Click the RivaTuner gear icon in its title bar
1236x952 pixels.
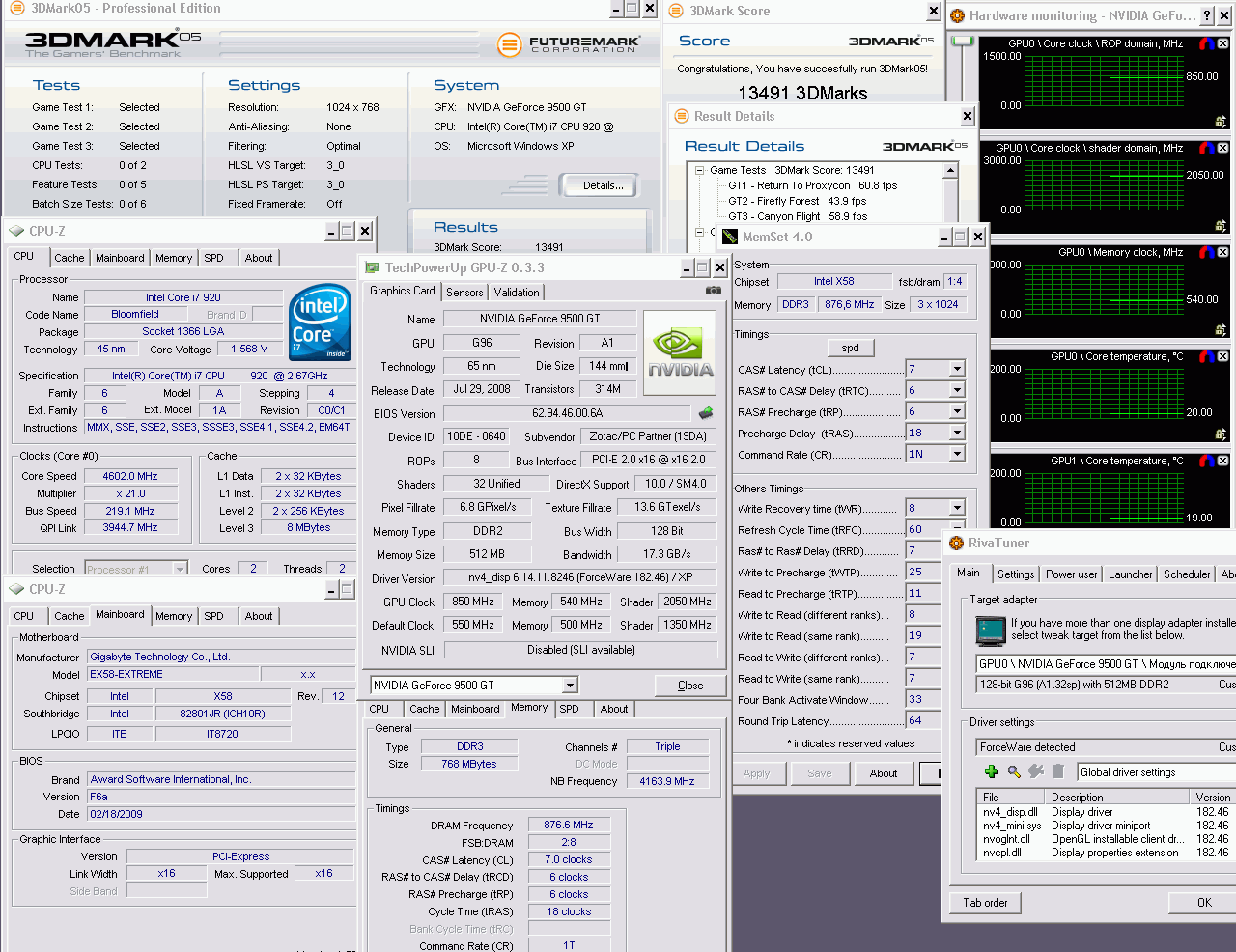click(957, 544)
